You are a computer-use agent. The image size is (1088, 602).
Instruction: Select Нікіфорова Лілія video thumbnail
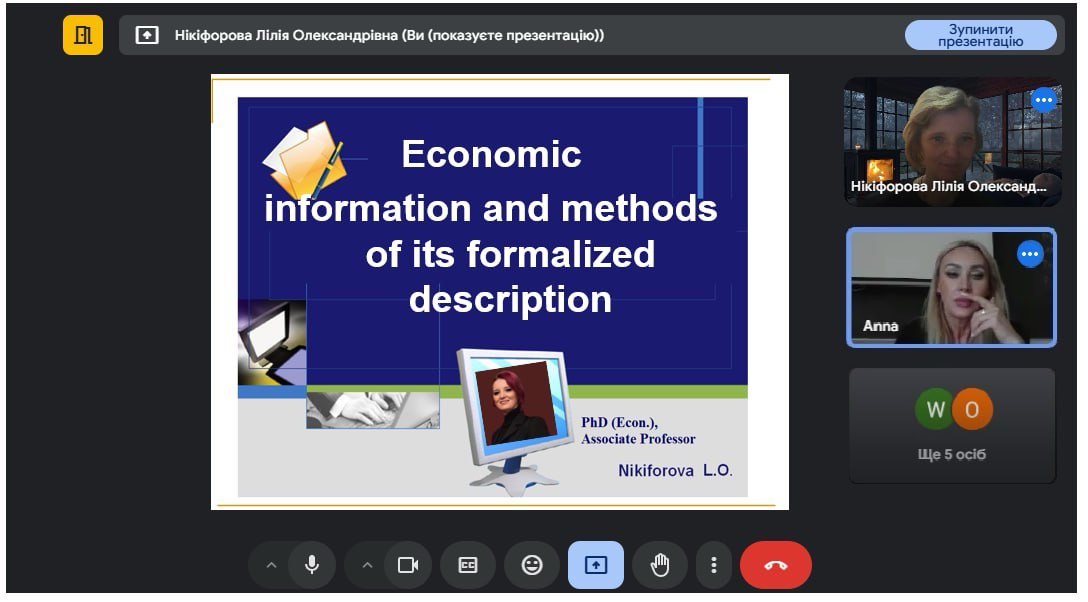point(953,141)
